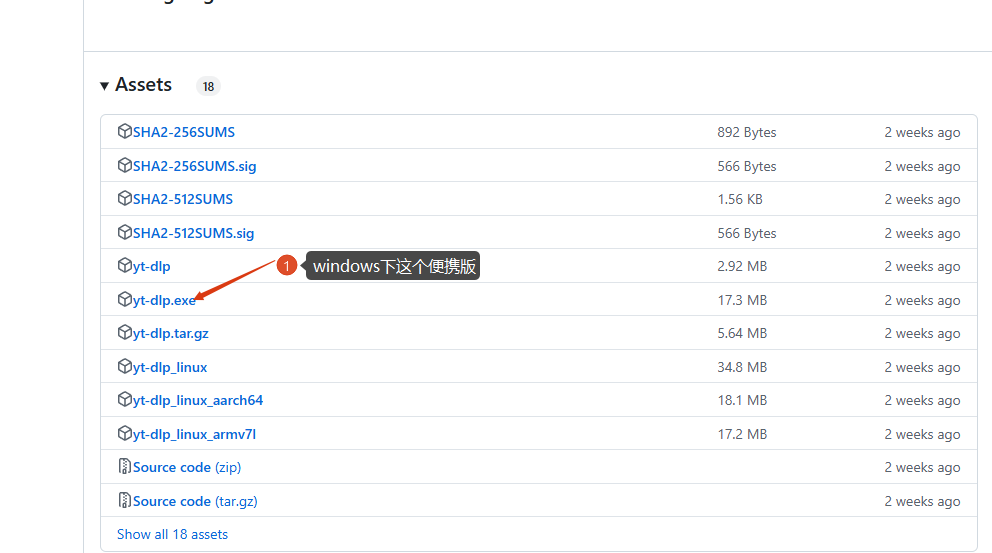Download the yt-dlp.exe Windows binary
992x553 pixels.
coord(163,300)
